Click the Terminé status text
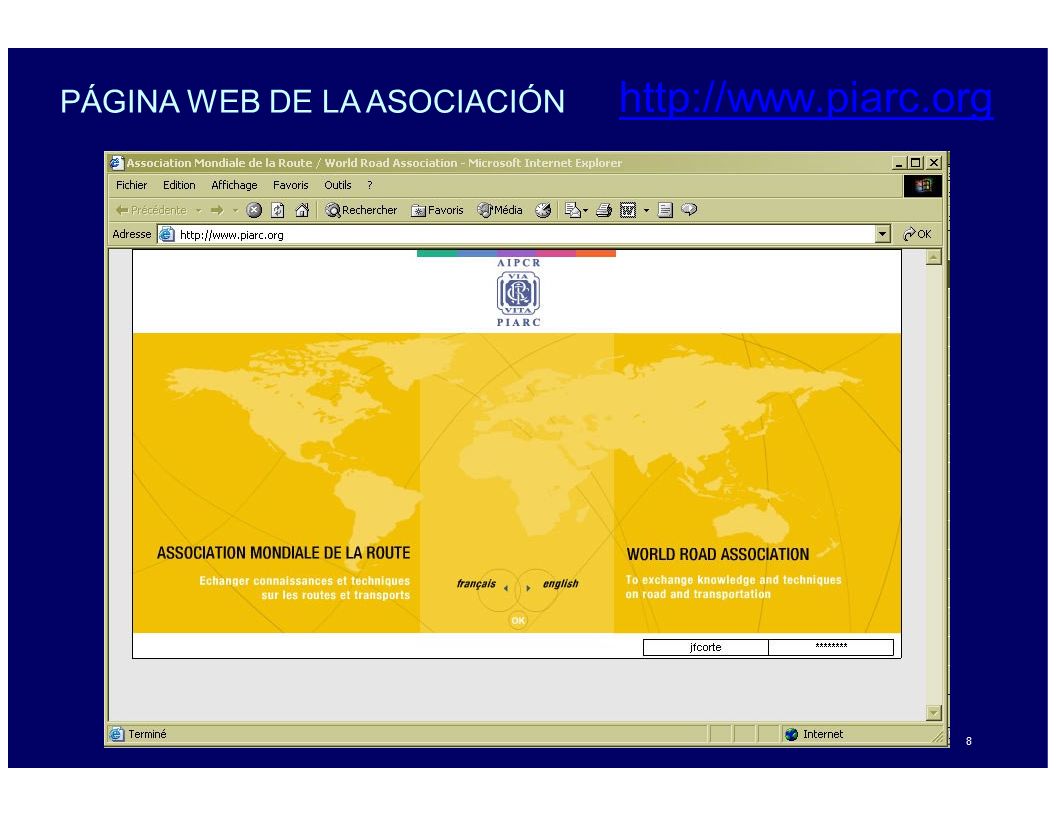The image size is (1056, 816). click(147, 735)
